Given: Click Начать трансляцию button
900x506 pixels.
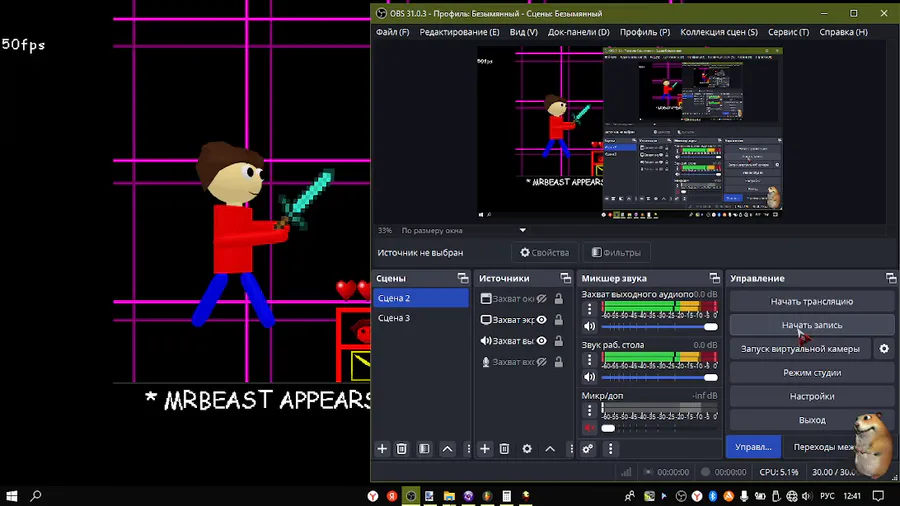Looking at the screenshot, I should [812, 301].
